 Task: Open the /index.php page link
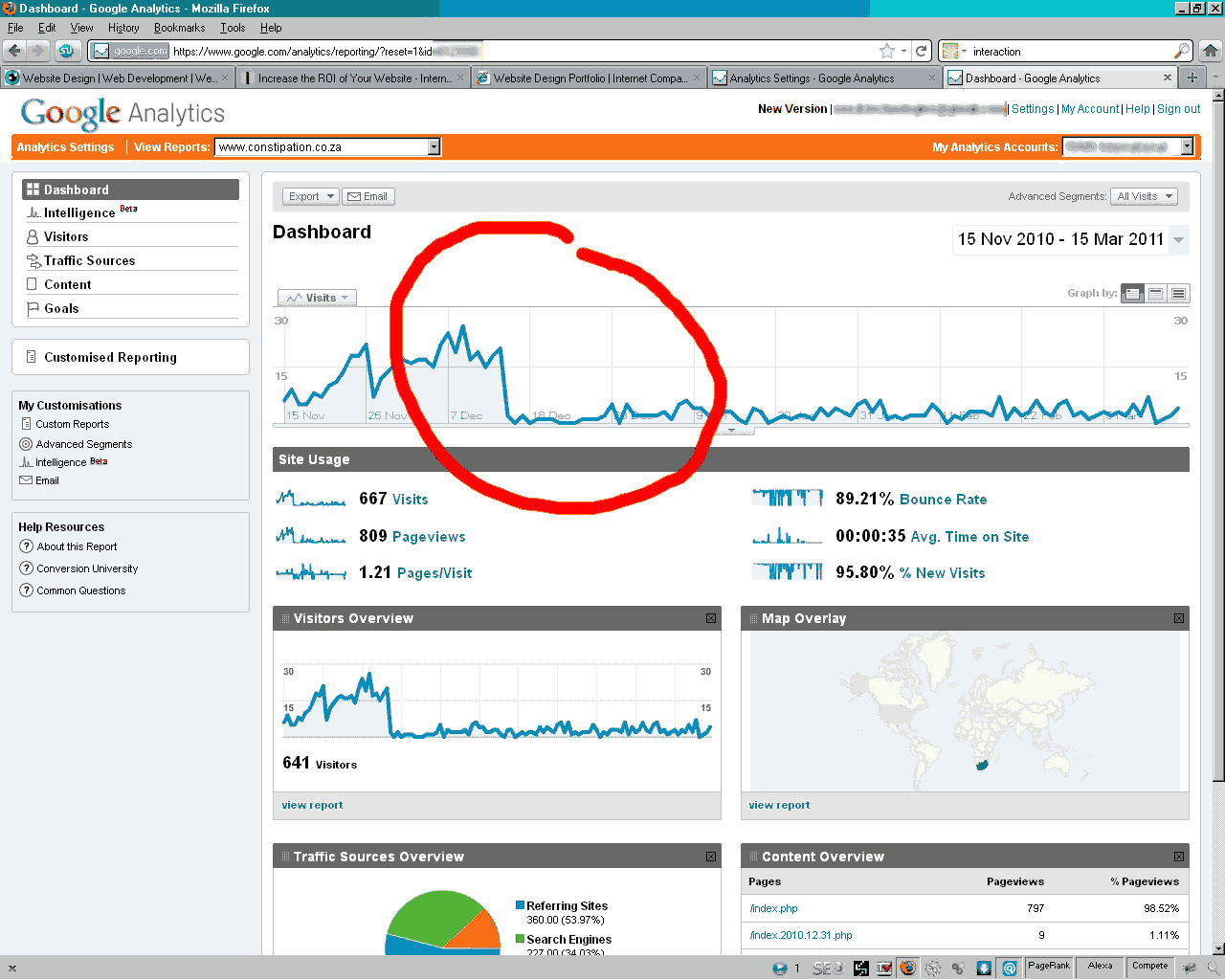click(773, 908)
